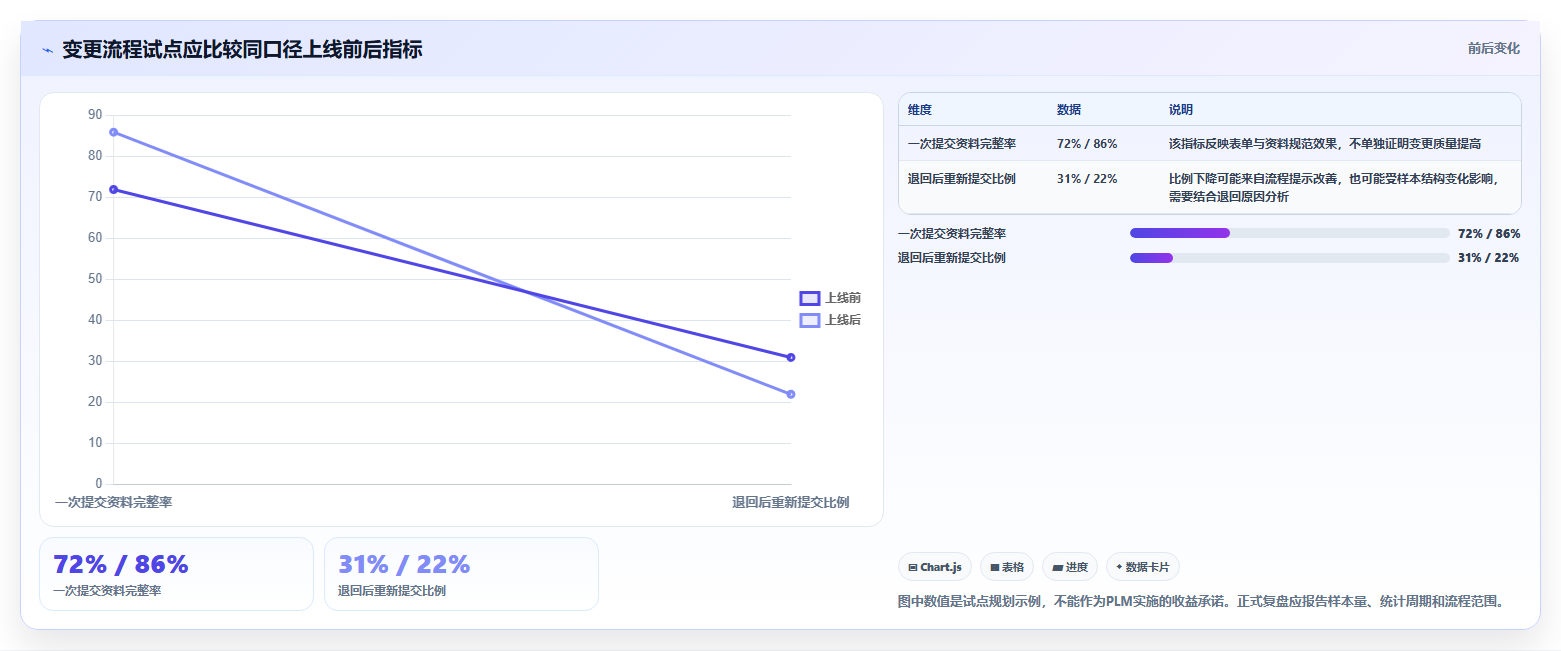Click the y-axis label 50
Screen dimensions: 1561x651
point(95,279)
